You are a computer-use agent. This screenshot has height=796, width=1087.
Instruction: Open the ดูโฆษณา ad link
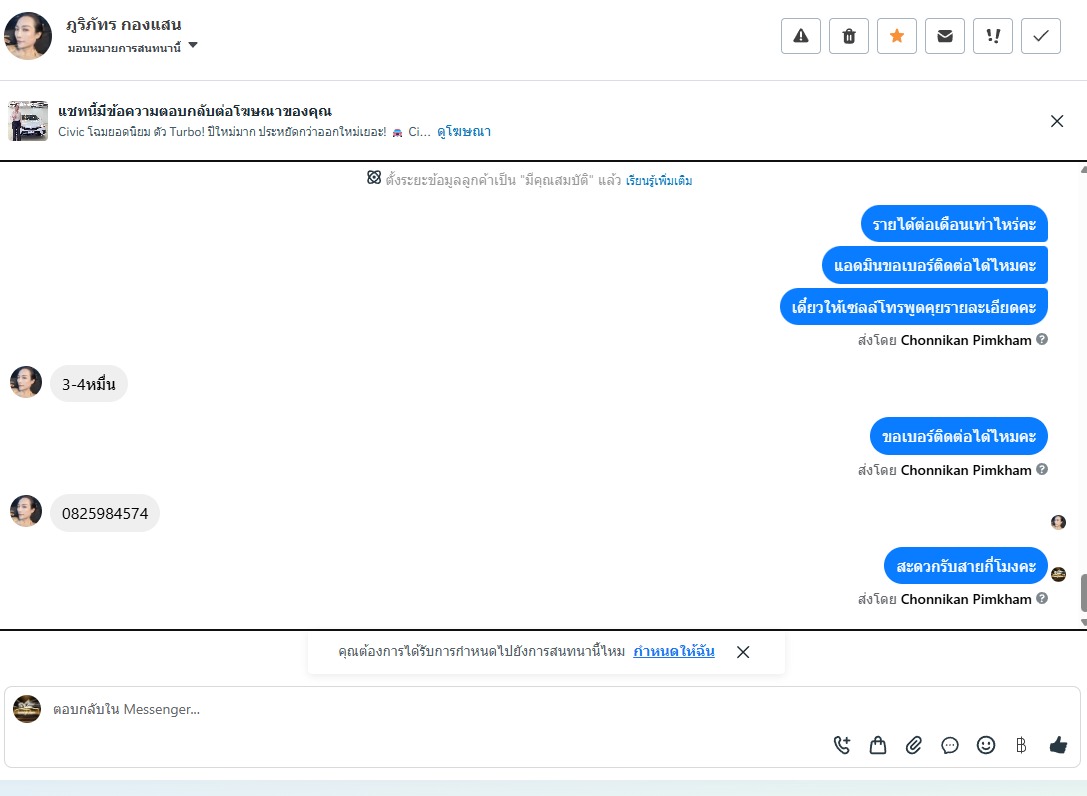tap(464, 131)
